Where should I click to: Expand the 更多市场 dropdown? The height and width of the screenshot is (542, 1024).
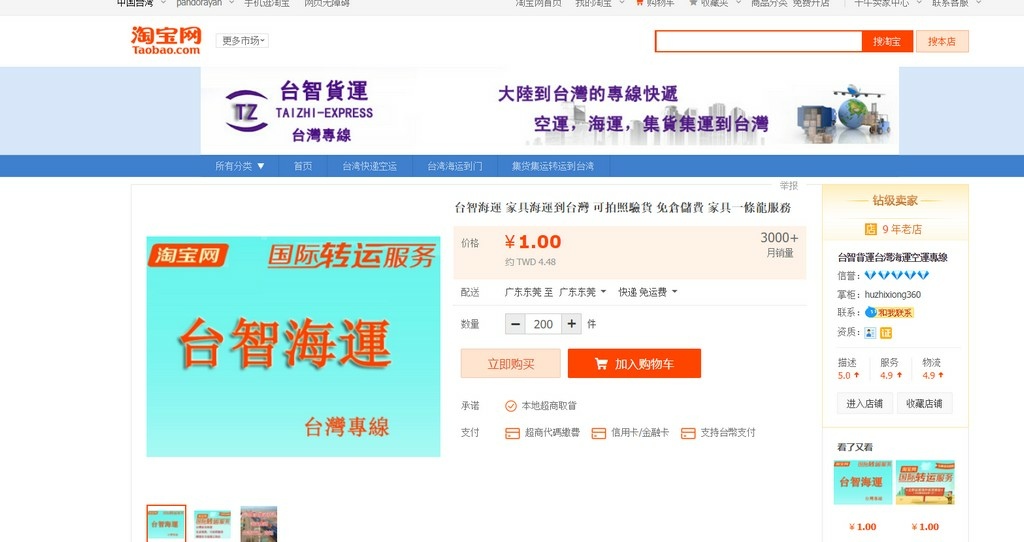(242, 40)
